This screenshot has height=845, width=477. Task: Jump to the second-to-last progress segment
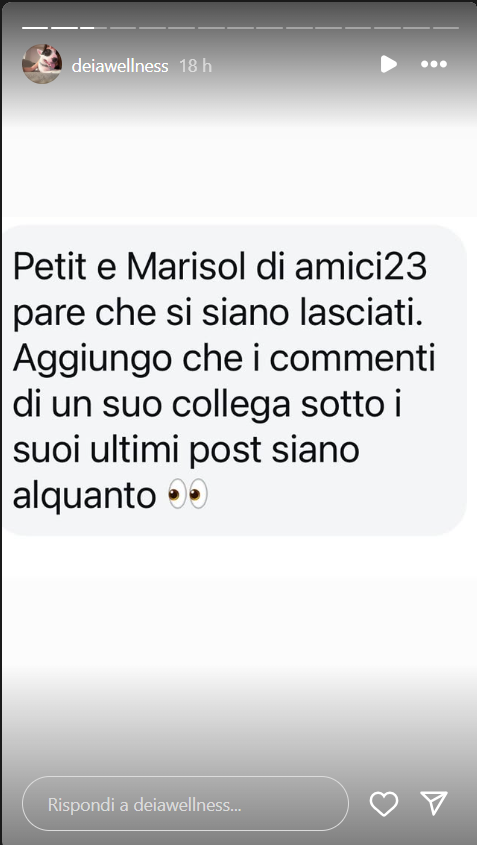pyautogui.click(x=417, y=27)
